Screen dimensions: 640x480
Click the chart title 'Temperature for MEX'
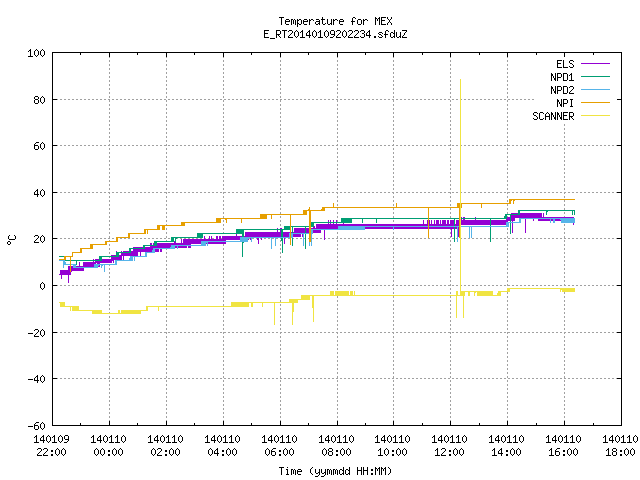(335, 21)
